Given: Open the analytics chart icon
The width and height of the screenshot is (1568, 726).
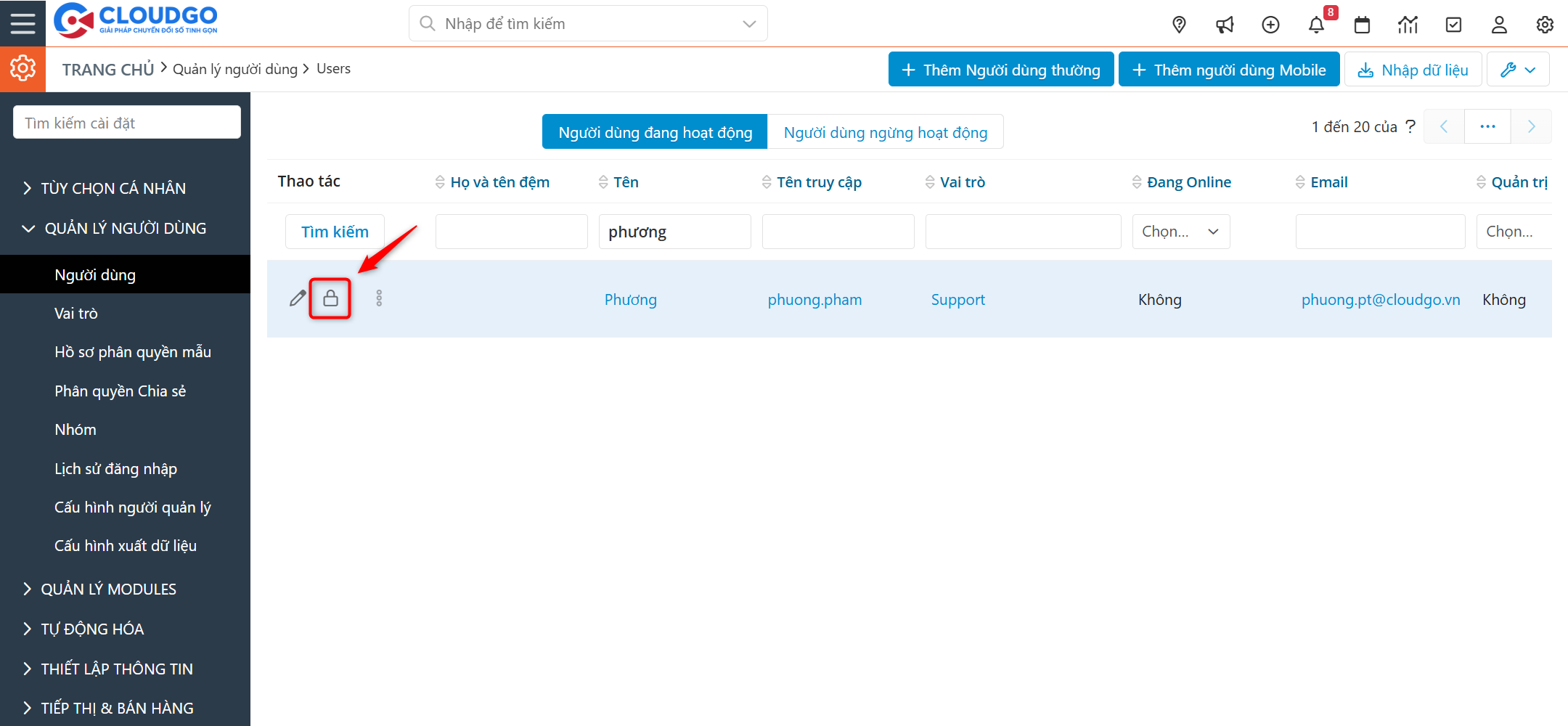Looking at the screenshot, I should click(1408, 24).
